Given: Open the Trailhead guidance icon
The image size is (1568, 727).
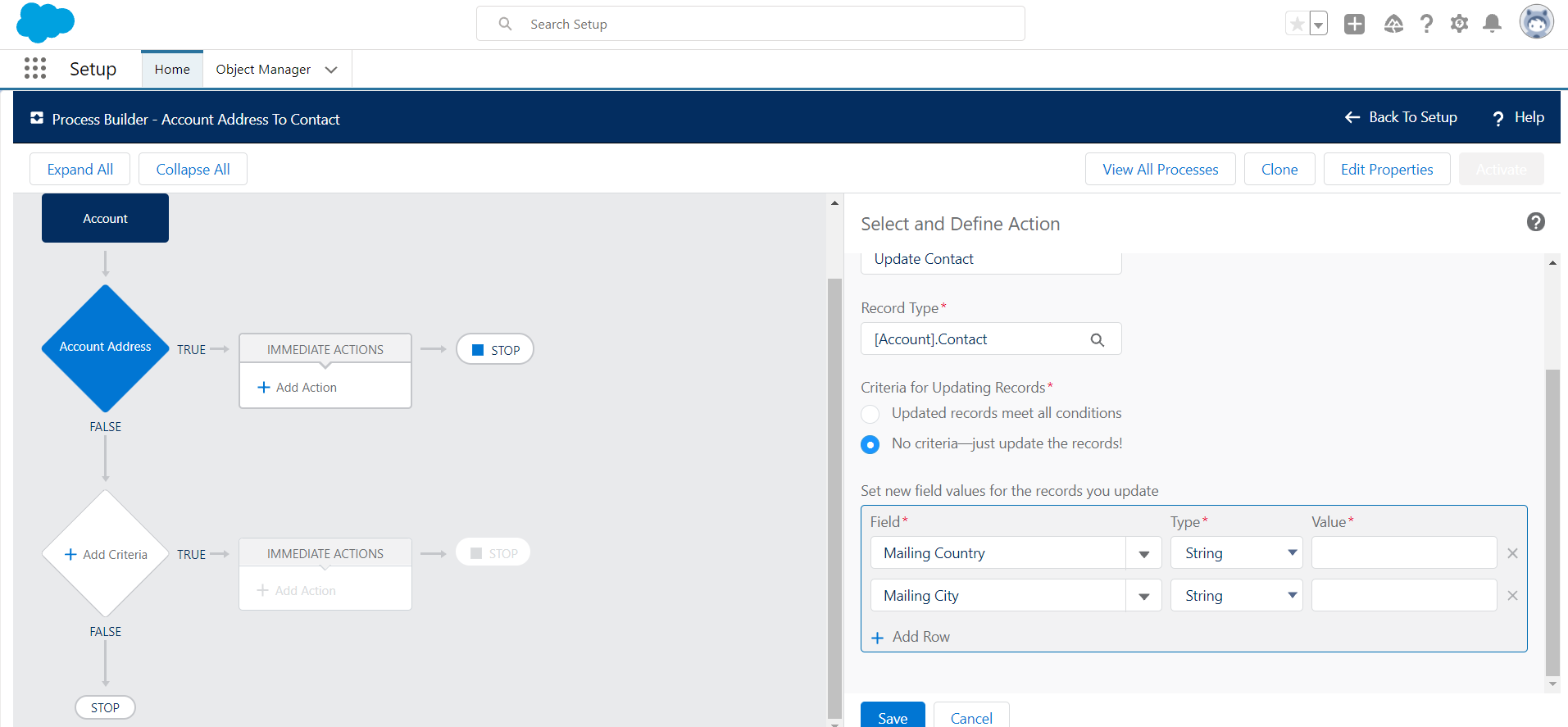Looking at the screenshot, I should point(1393,24).
